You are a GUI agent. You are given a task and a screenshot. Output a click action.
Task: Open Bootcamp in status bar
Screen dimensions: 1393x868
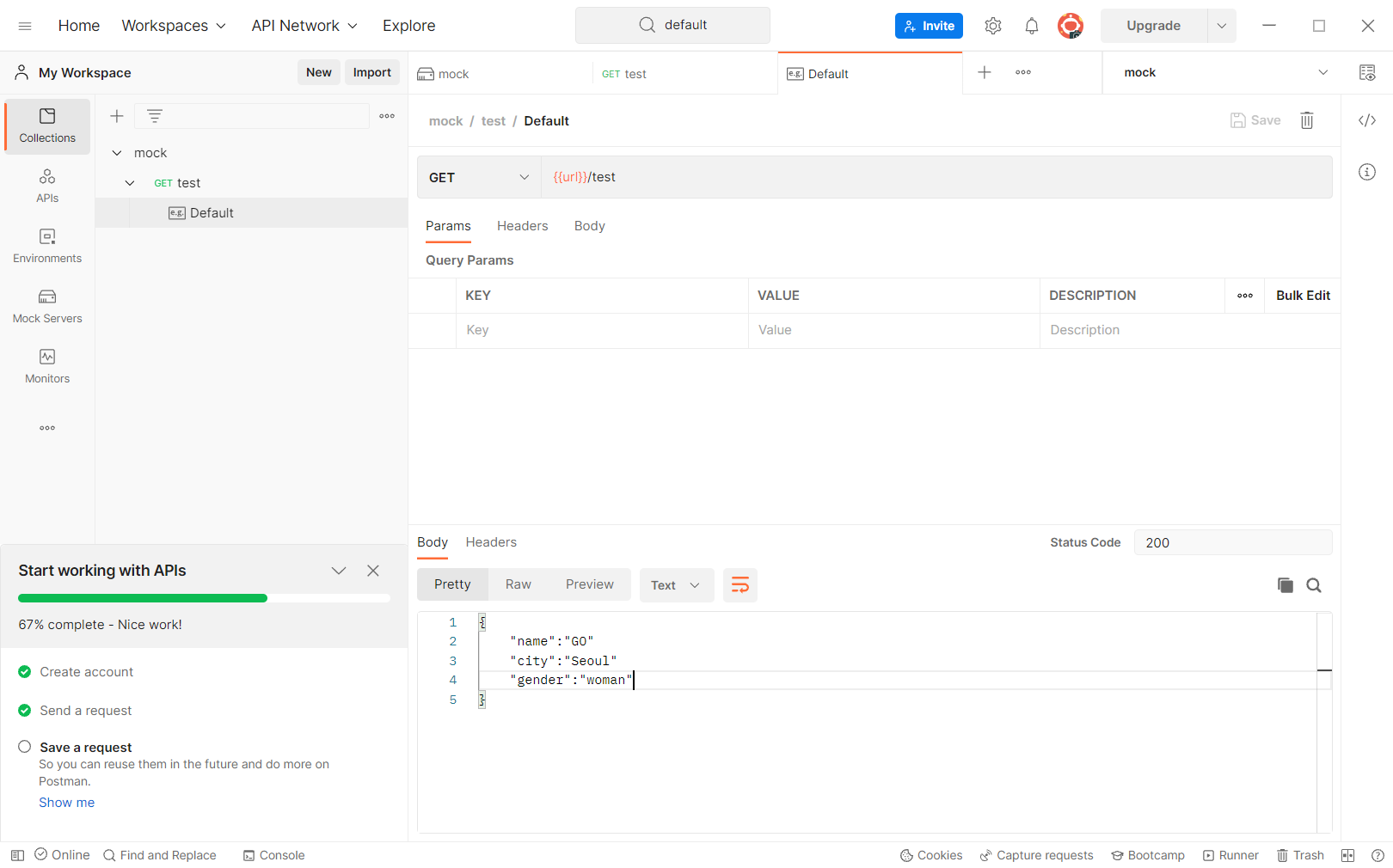(x=1148, y=855)
